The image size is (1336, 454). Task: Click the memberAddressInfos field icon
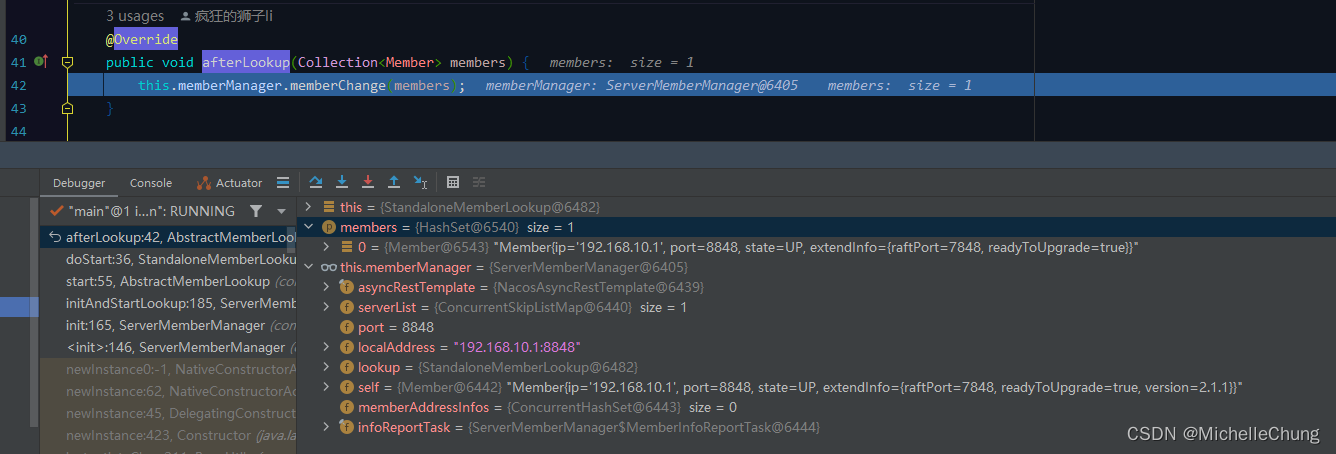coord(346,407)
